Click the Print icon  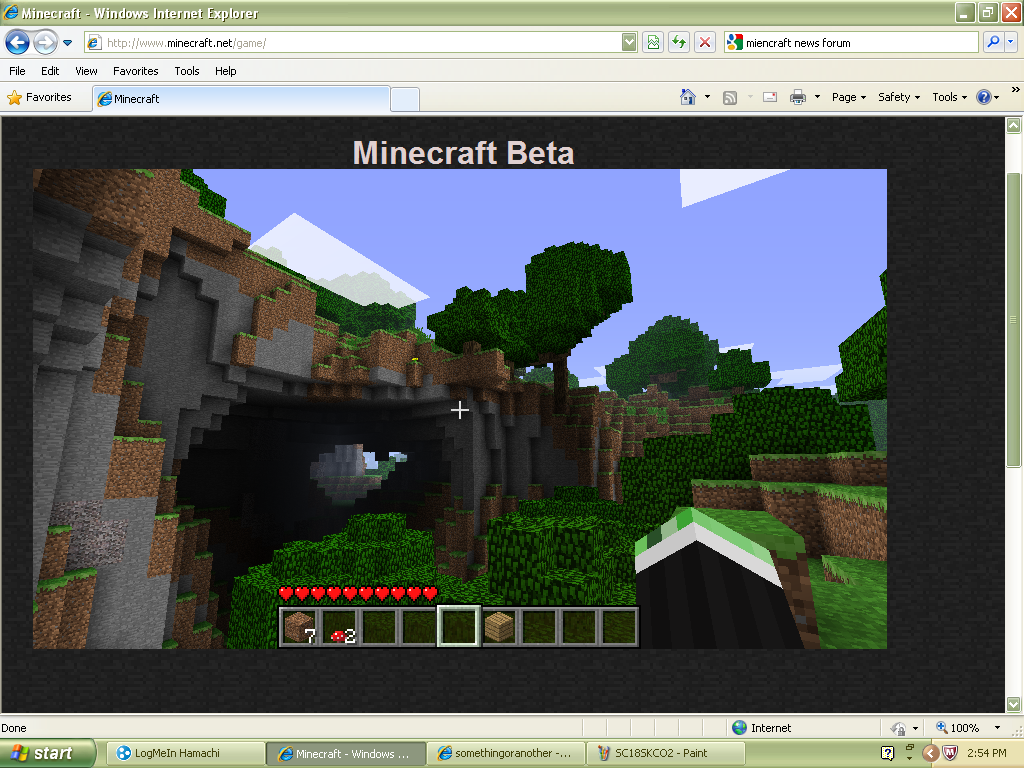point(797,97)
